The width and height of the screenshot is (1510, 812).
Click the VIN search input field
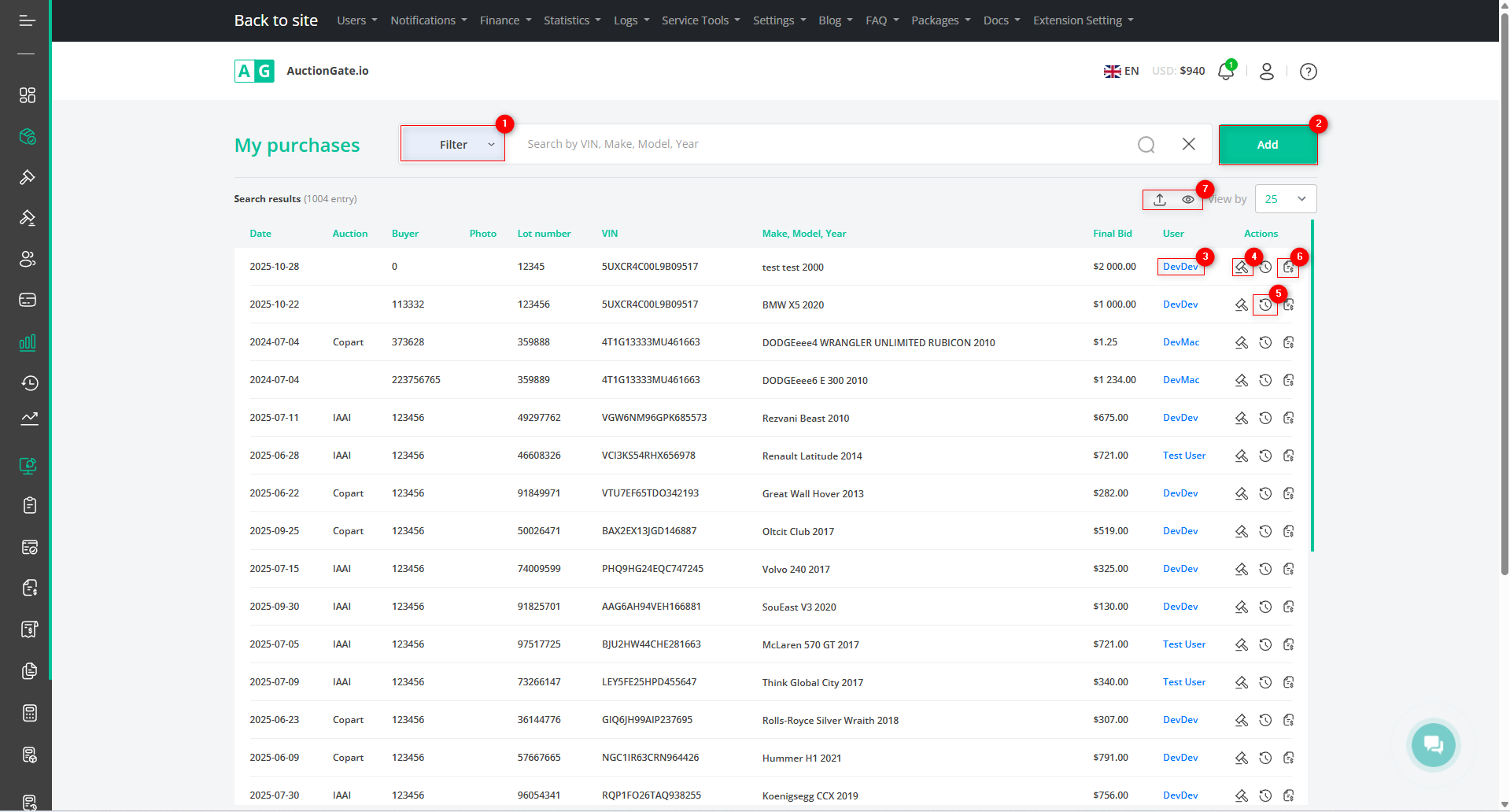[x=818, y=144]
